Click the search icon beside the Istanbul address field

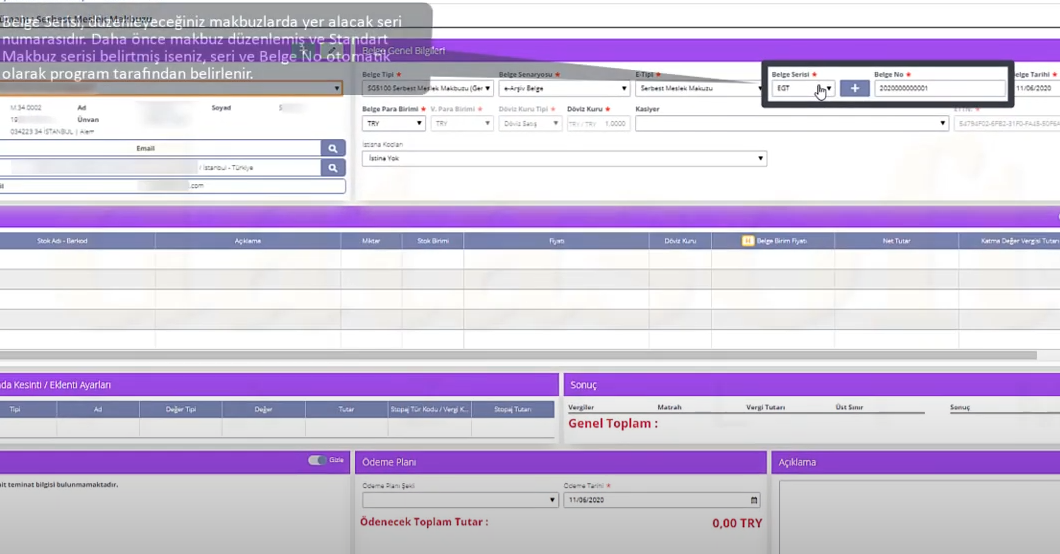333,168
